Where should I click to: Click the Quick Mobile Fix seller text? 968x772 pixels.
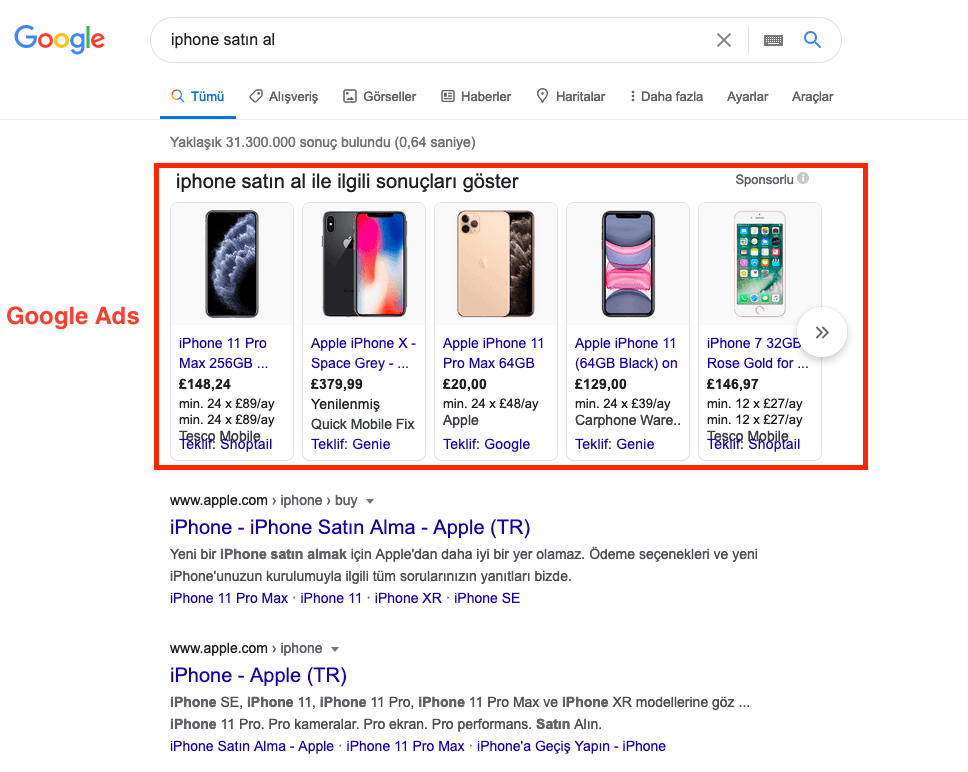(x=362, y=424)
